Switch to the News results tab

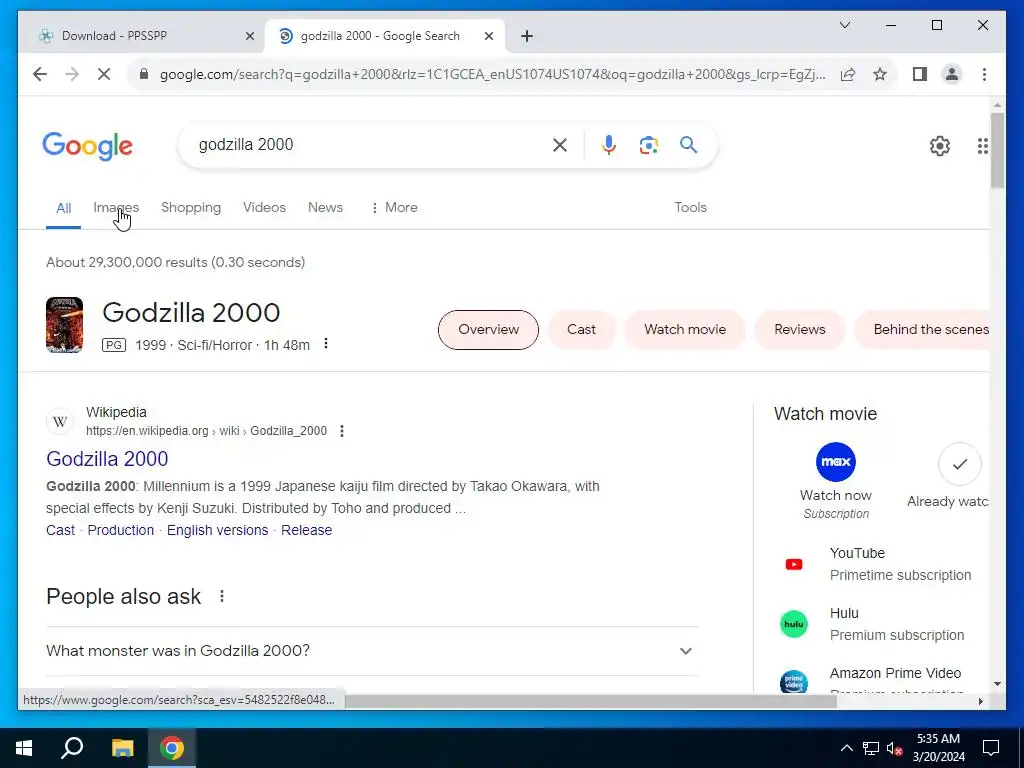point(325,208)
